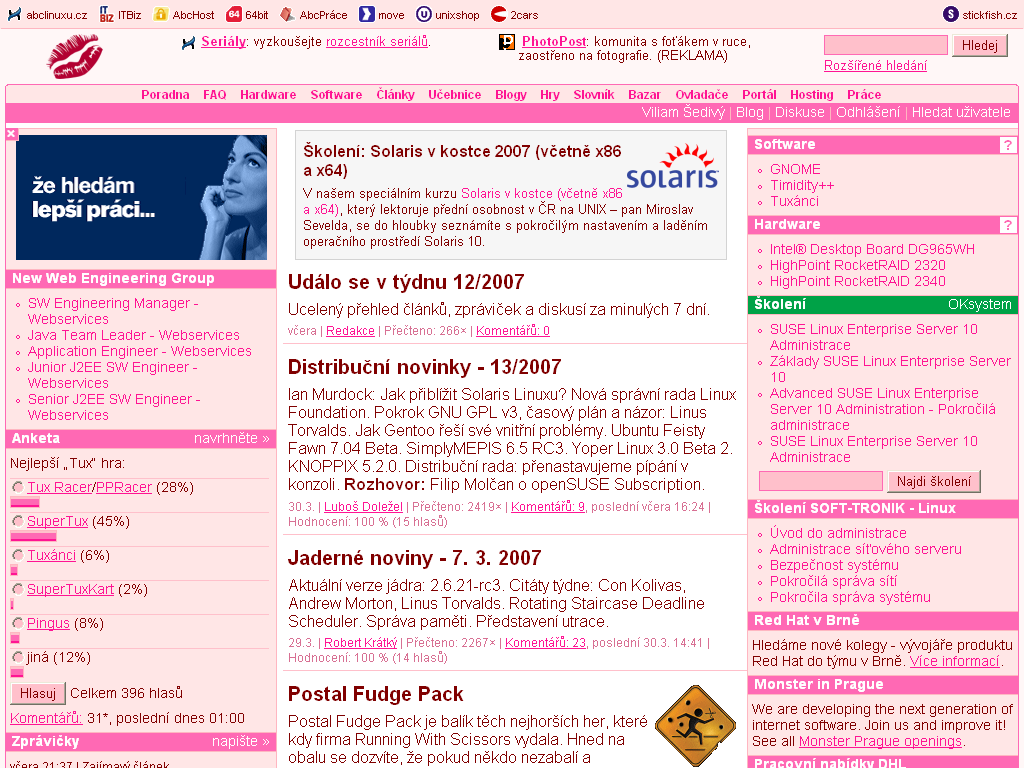Close the job advertisement banner
The image size is (1024, 768).
coord(11,134)
